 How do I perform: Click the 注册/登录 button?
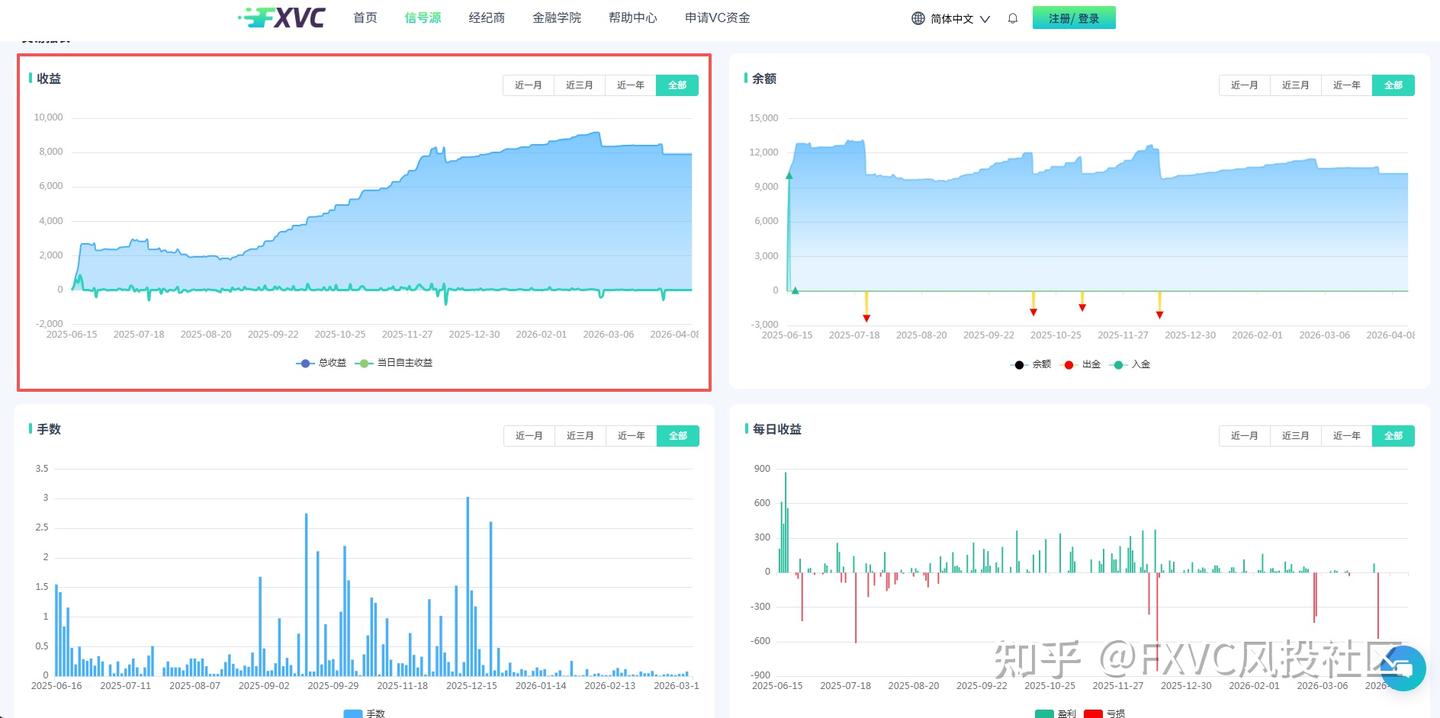tap(1073, 17)
